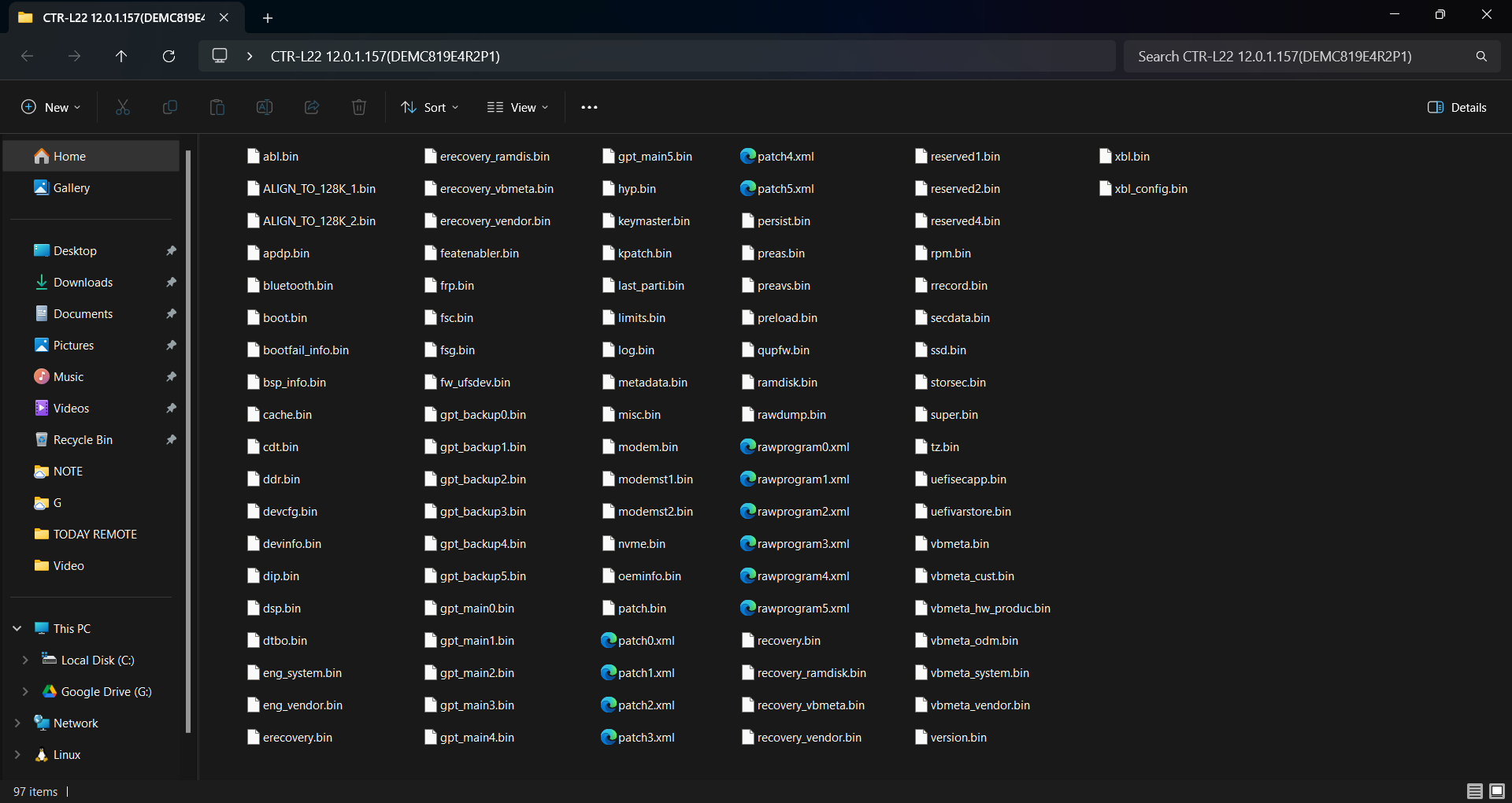Click the search magnifier icon
1512x803 pixels.
pyautogui.click(x=1481, y=56)
